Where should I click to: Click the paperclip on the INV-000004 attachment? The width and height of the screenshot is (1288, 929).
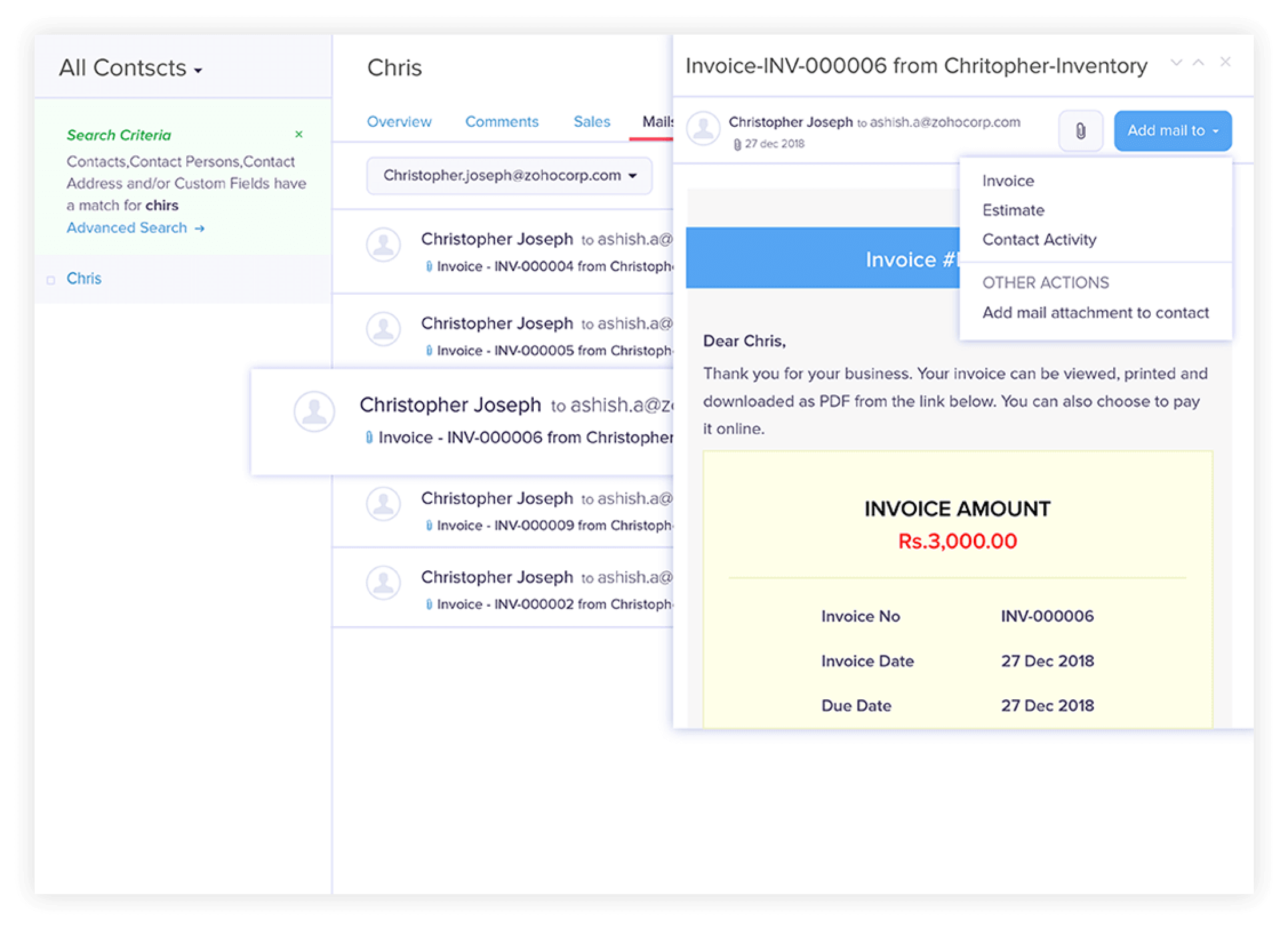click(430, 266)
